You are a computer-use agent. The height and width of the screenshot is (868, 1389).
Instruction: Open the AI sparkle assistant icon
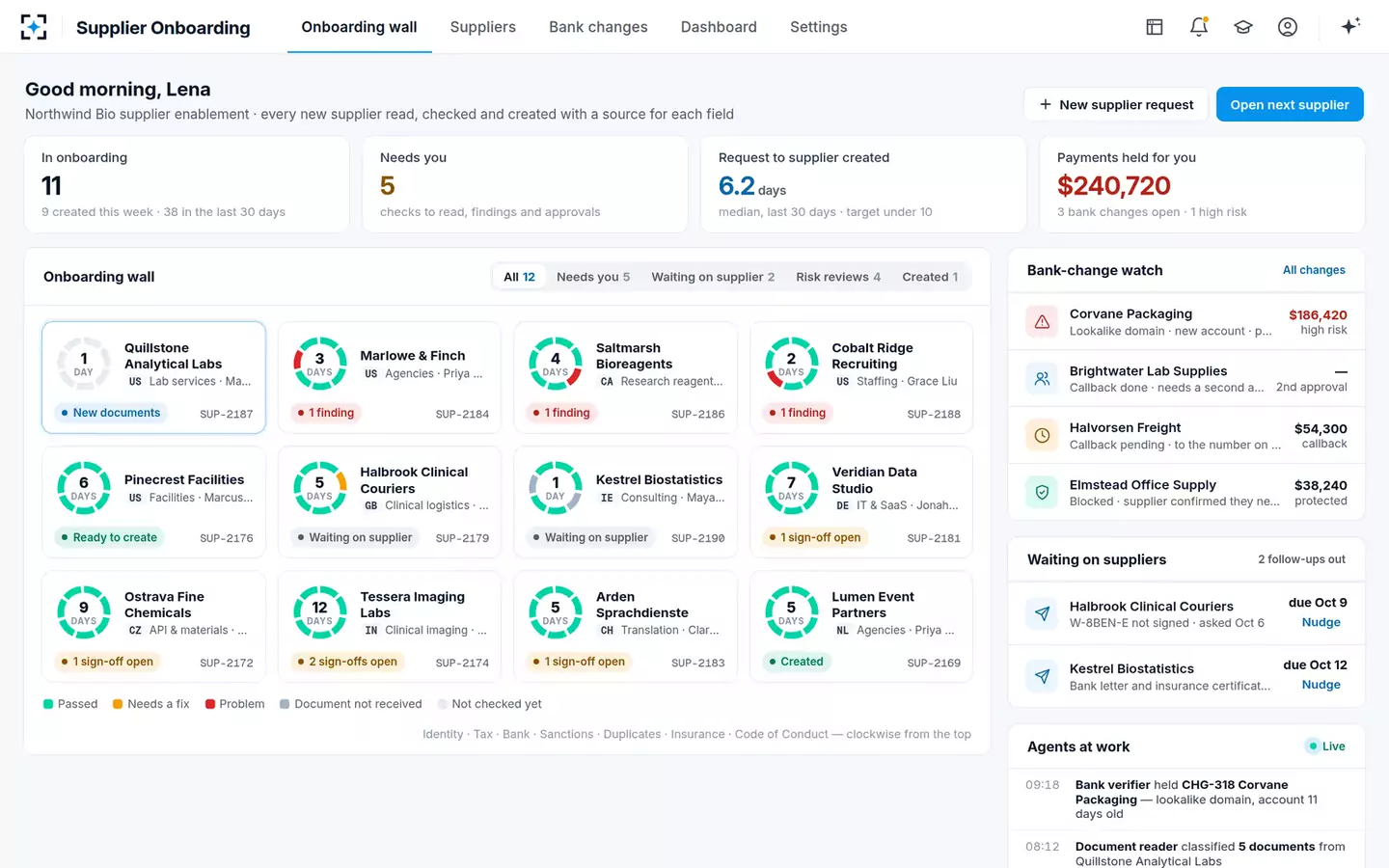pos(1350,26)
